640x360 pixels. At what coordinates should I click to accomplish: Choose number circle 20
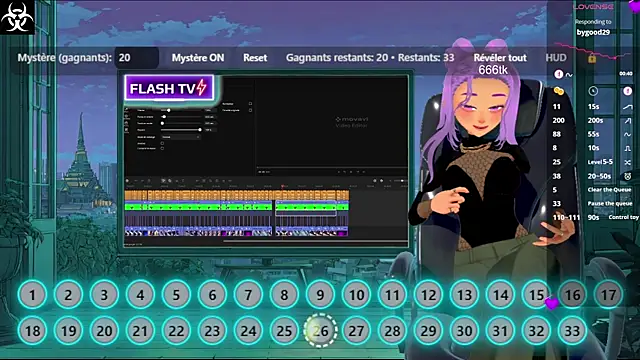(x=104, y=330)
